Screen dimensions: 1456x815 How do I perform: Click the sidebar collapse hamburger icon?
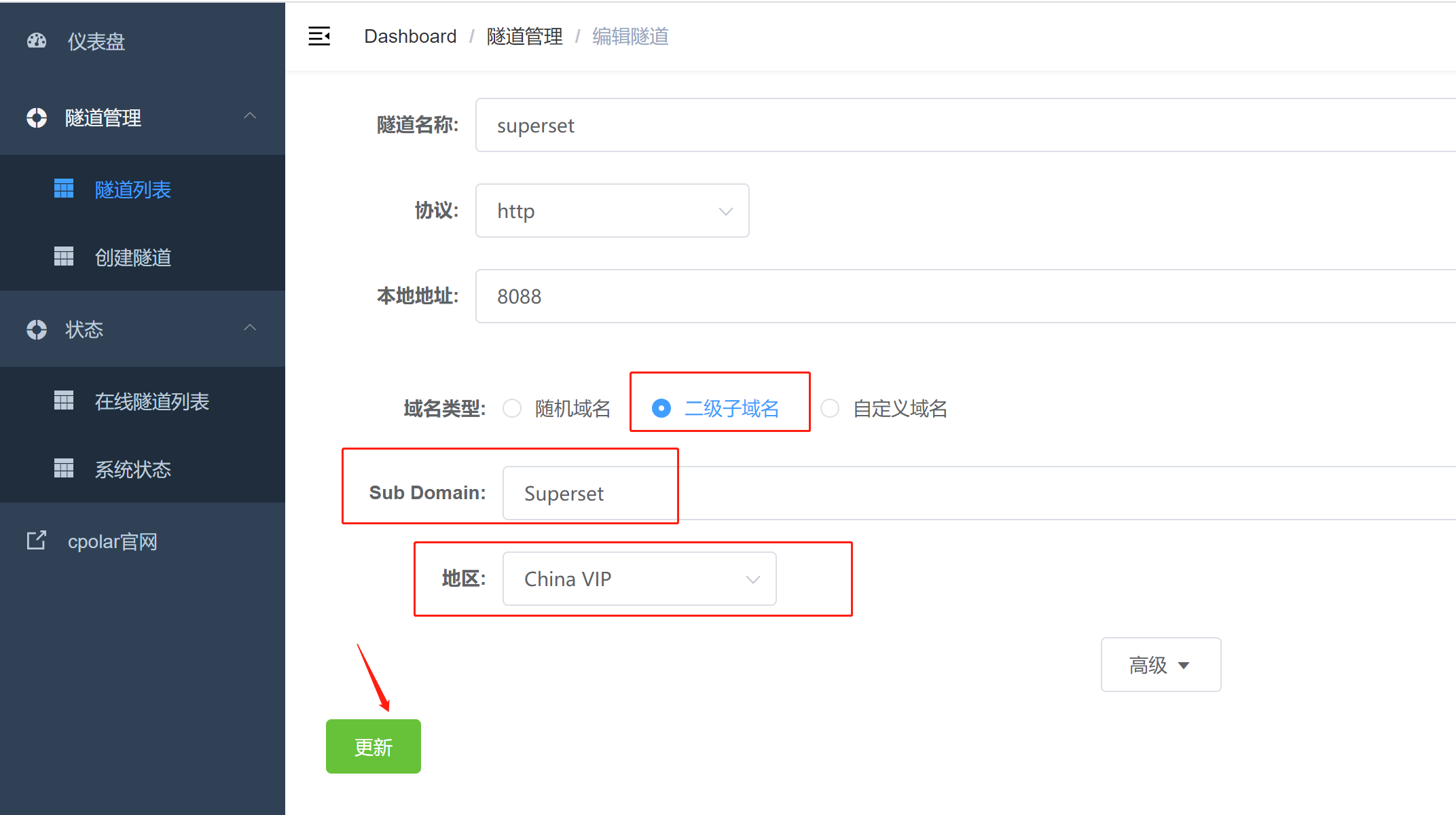click(319, 36)
